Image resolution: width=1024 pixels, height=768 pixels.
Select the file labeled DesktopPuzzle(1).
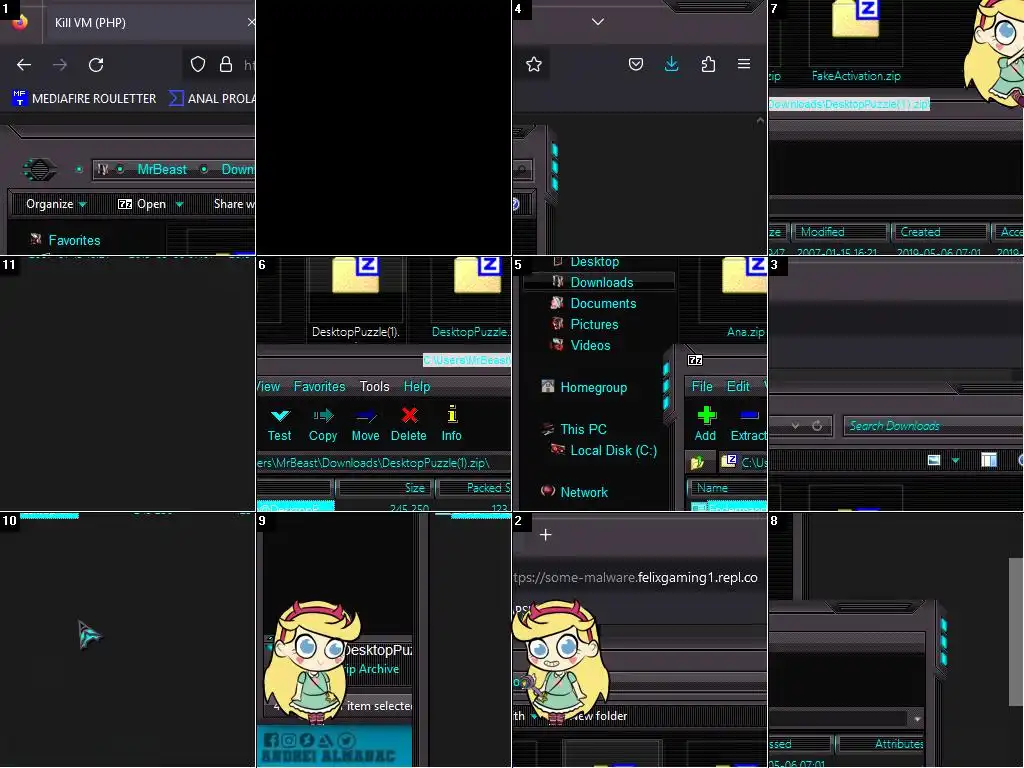coord(355,299)
